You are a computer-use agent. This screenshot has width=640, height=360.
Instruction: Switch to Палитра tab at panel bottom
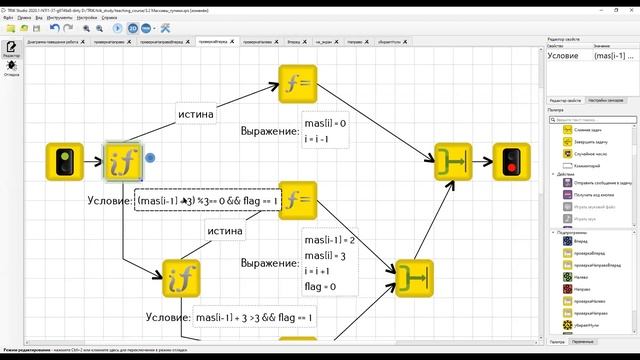click(x=557, y=342)
